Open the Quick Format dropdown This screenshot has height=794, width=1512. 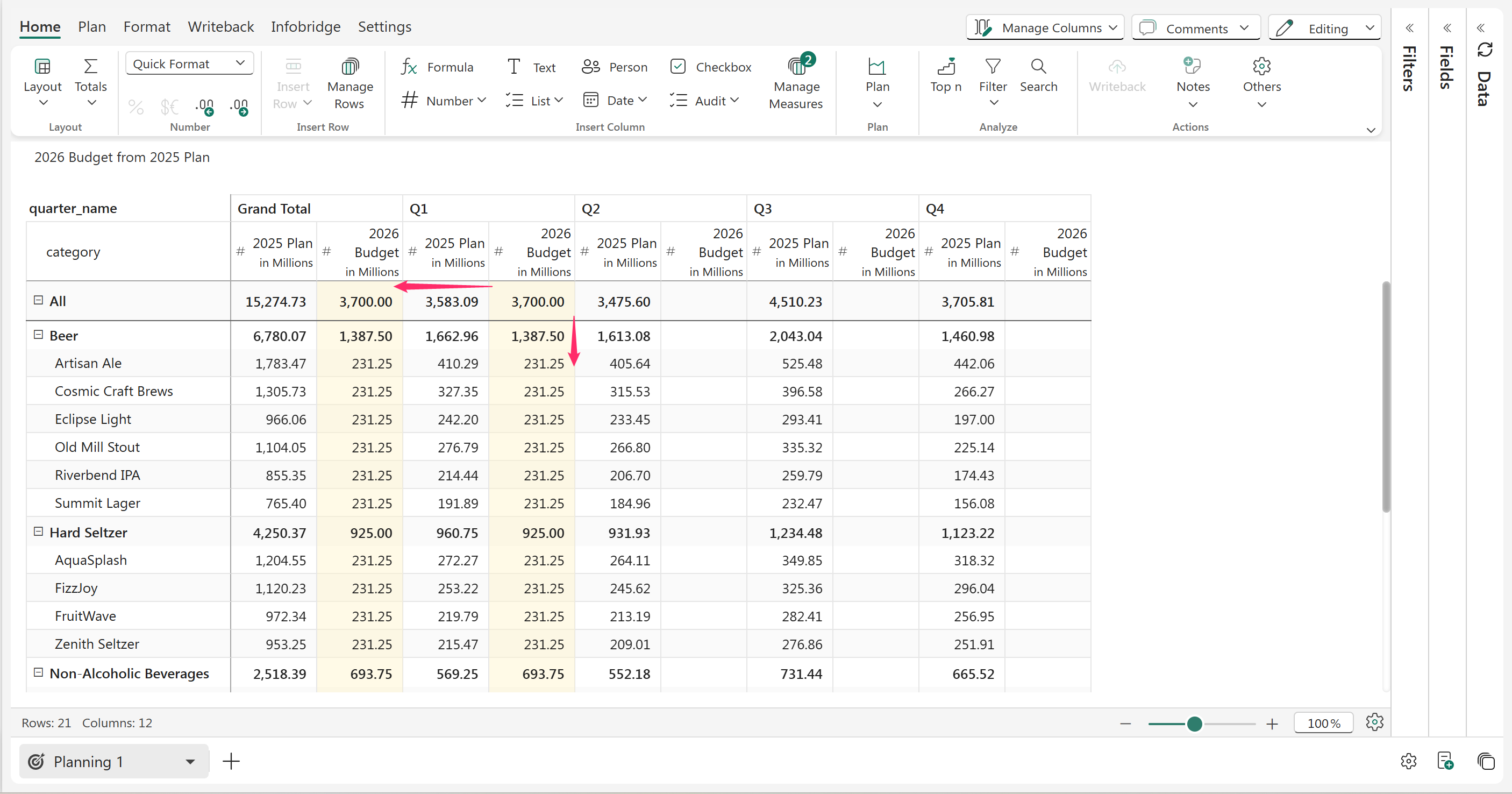pyautogui.click(x=189, y=63)
